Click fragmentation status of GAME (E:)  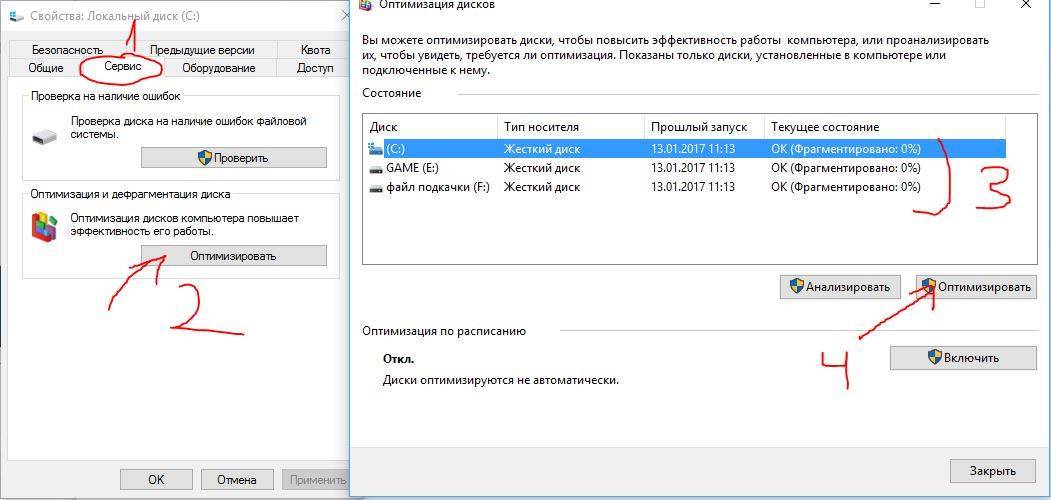pyautogui.click(x=846, y=168)
